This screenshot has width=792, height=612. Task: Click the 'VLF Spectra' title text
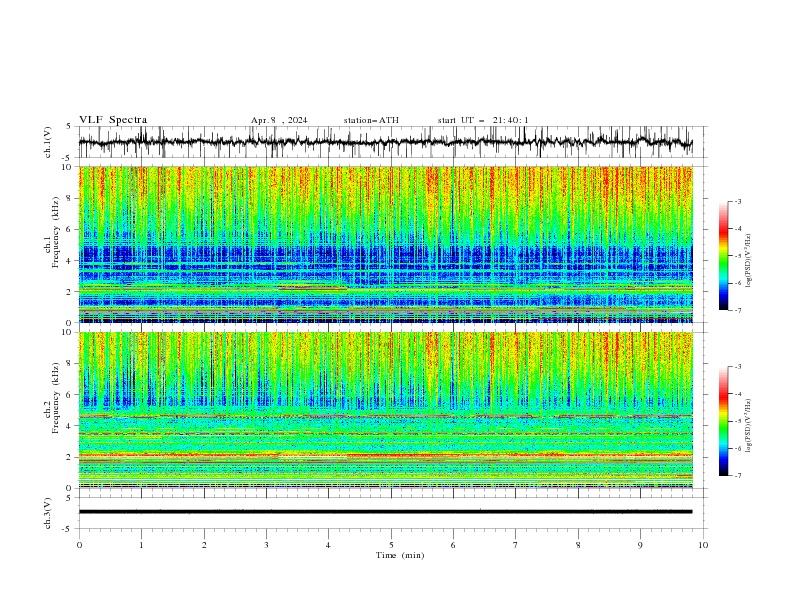pyautogui.click(x=113, y=120)
